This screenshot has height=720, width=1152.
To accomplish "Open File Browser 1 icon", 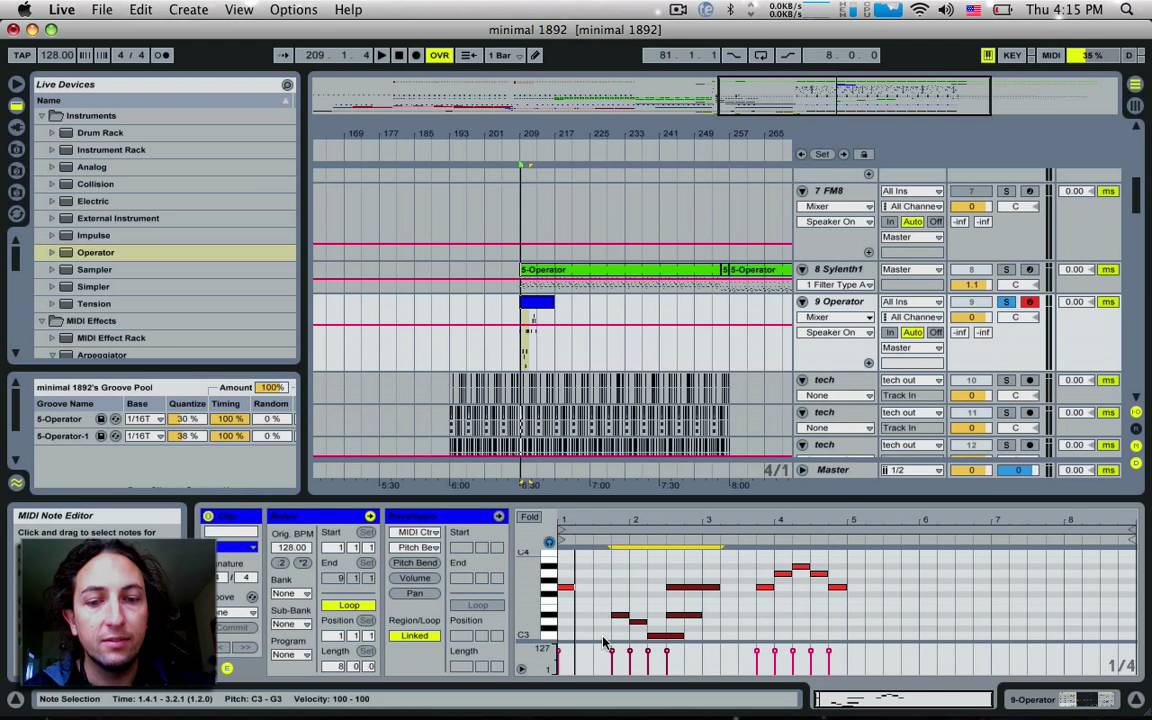I will tap(16, 149).
